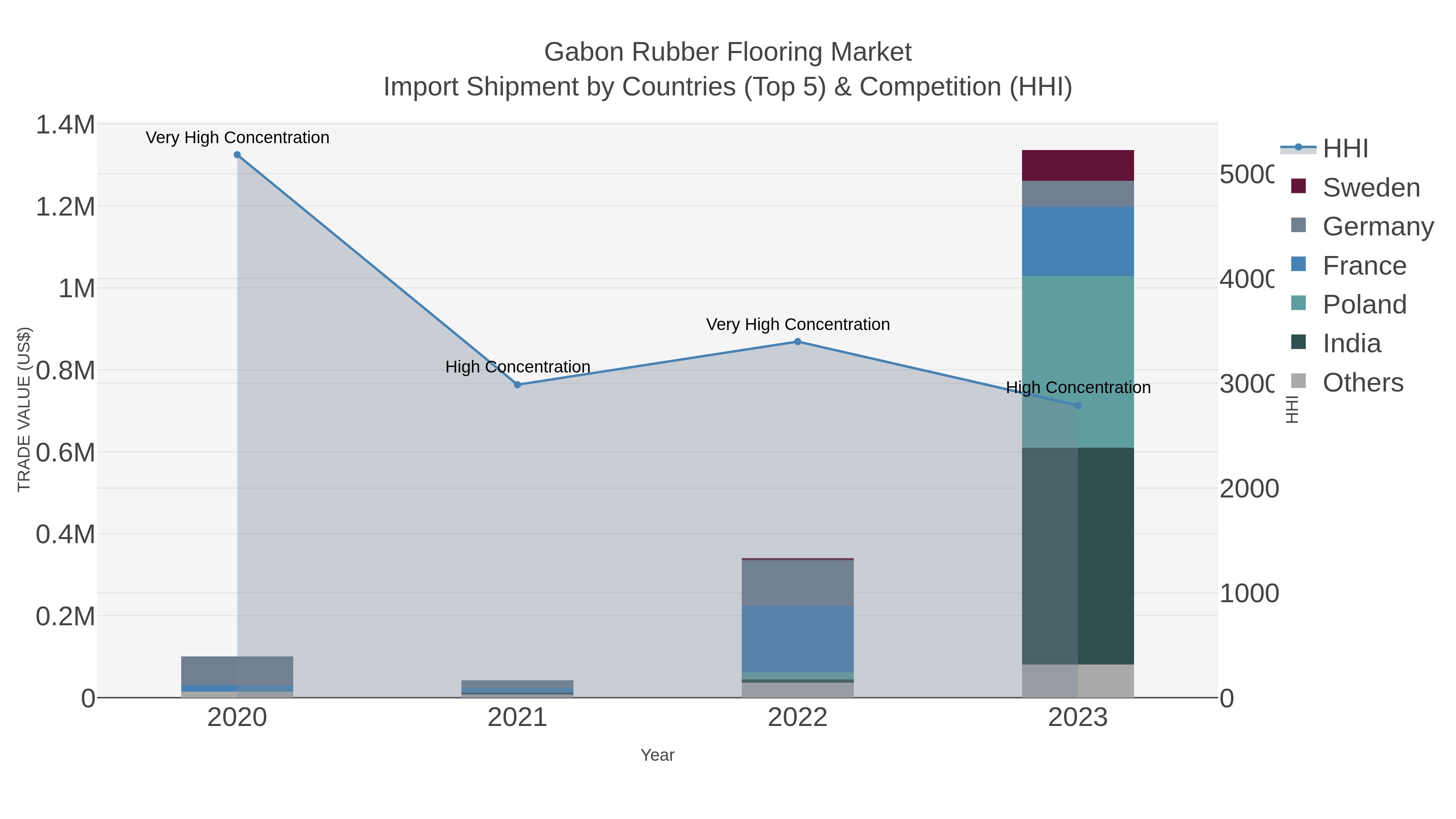This screenshot has width=1456, height=819.
Task: Click the India dark green legend swatch
Action: click(1299, 342)
